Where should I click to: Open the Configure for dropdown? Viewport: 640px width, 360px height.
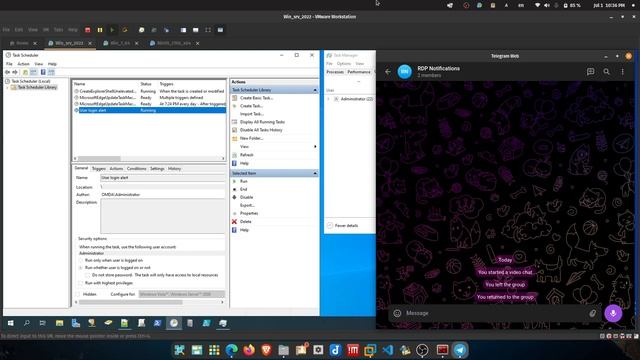point(181,294)
